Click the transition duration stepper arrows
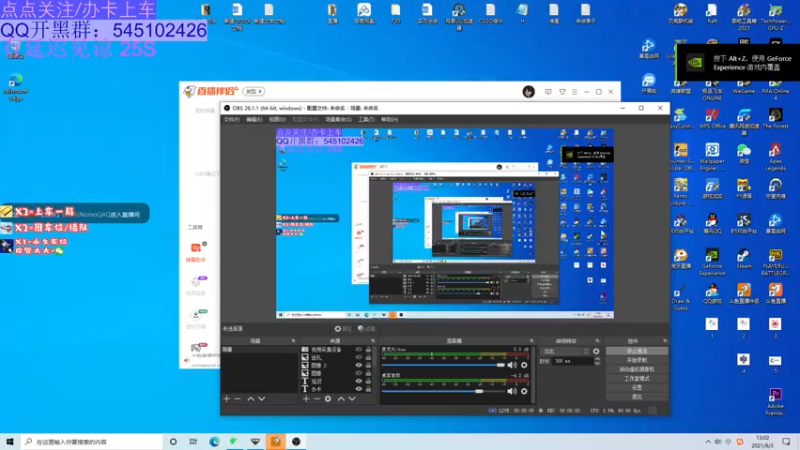 [597, 361]
